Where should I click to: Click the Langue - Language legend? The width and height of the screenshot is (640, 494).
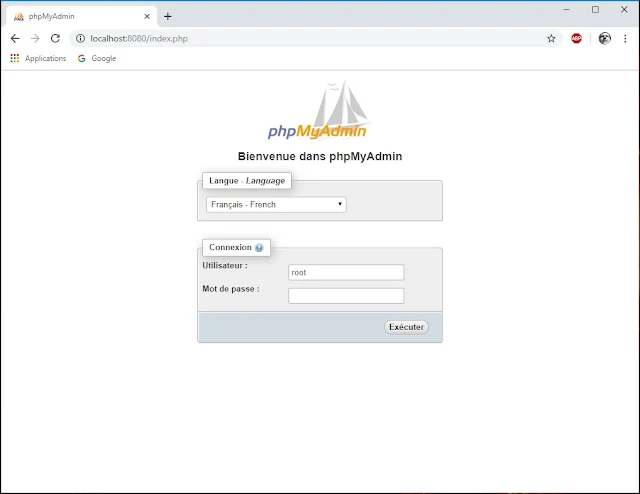(x=247, y=180)
